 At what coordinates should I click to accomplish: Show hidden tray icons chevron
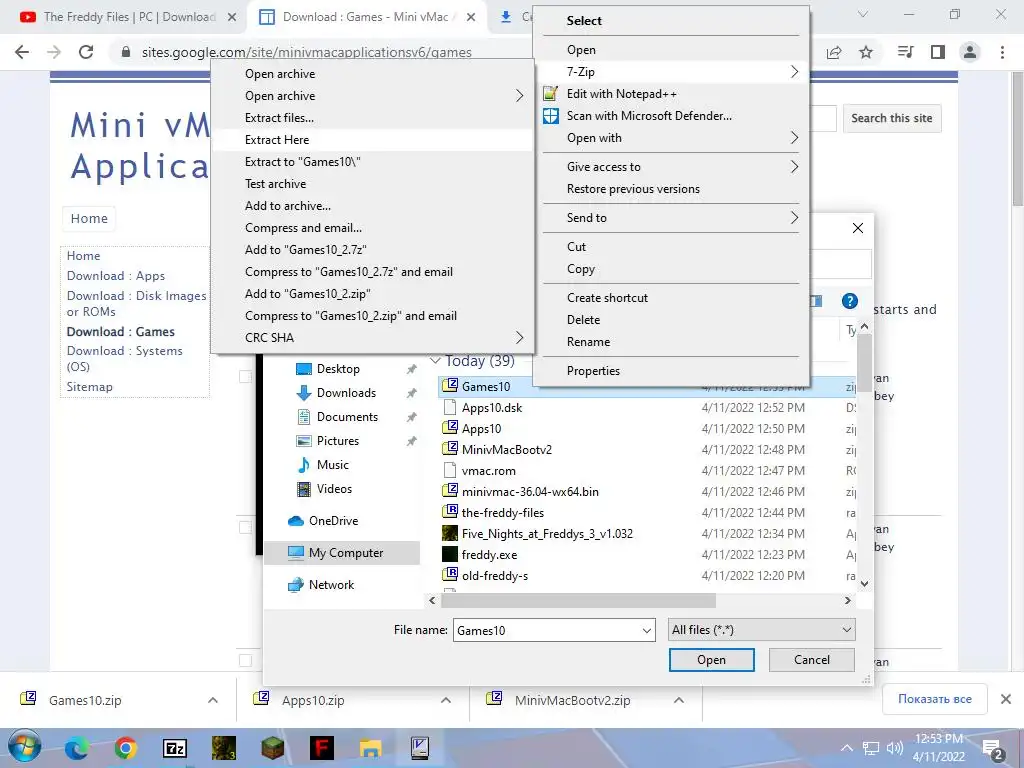coord(846,748)
